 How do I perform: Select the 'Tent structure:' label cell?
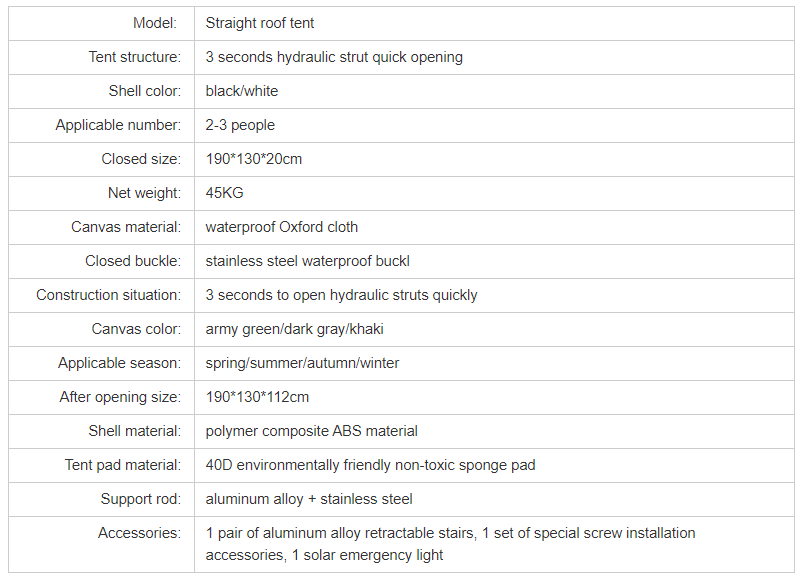(x=102, y=57)
